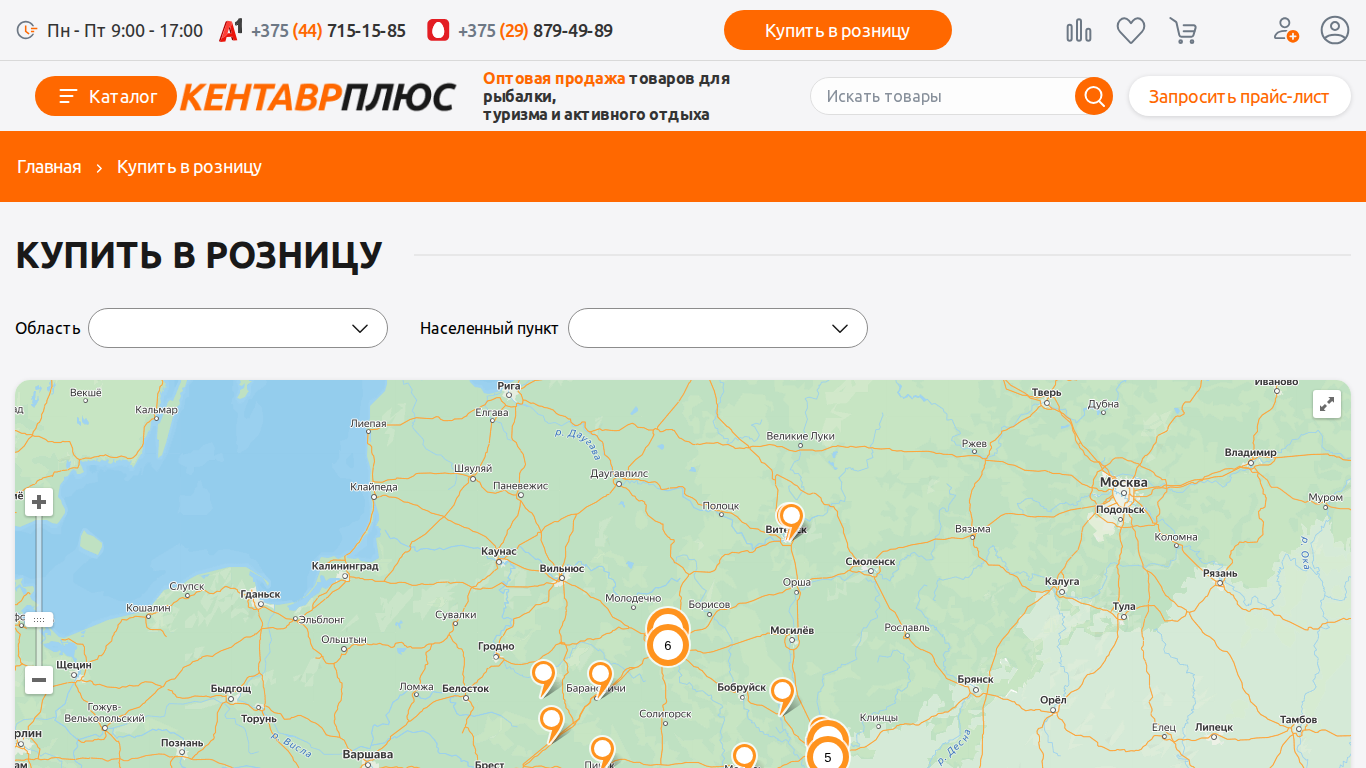
Task: Click the working hours text Пн - Пт 9:00 - 17:00
Action: coord(125,31)
